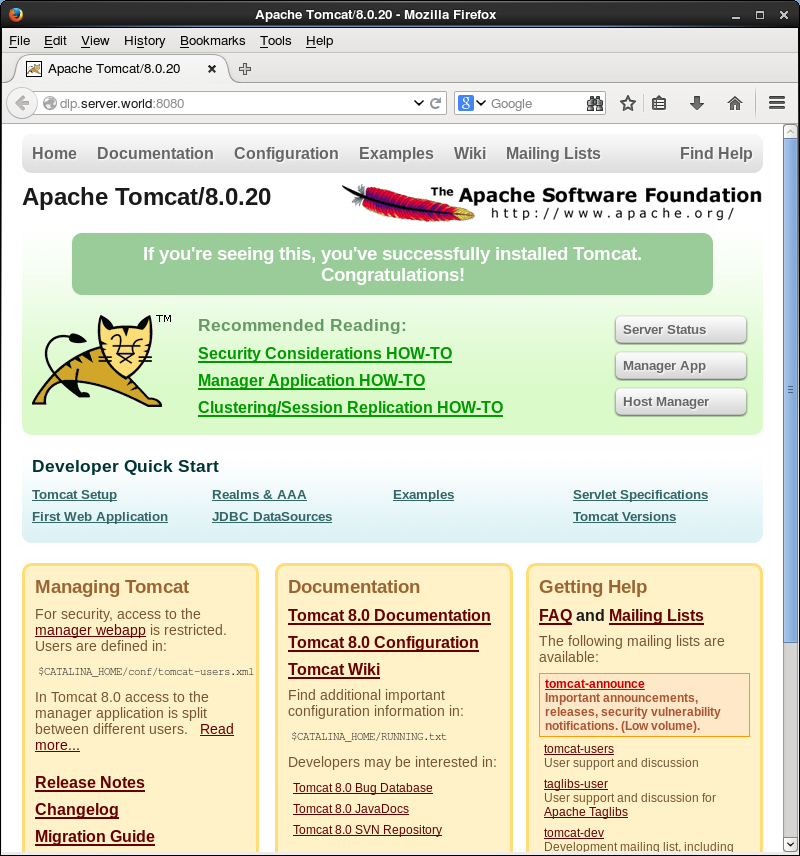Image resolution: width=800 pixels, height=856 pixels.
Task: Open Configuration in the Tomcat nav bar
Action: [286, 153]
